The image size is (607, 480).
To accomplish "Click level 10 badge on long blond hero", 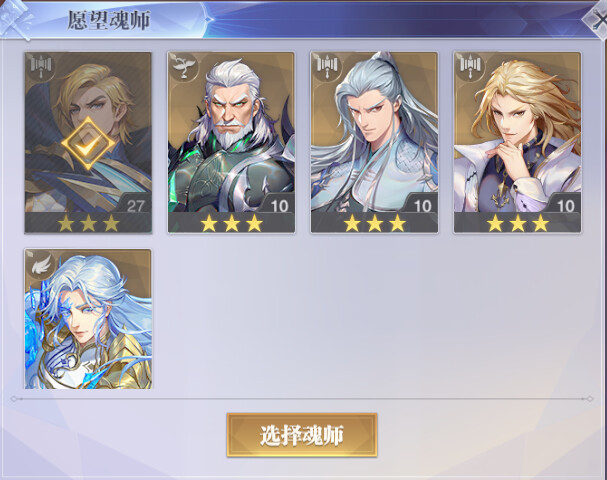I will point(565,206).
